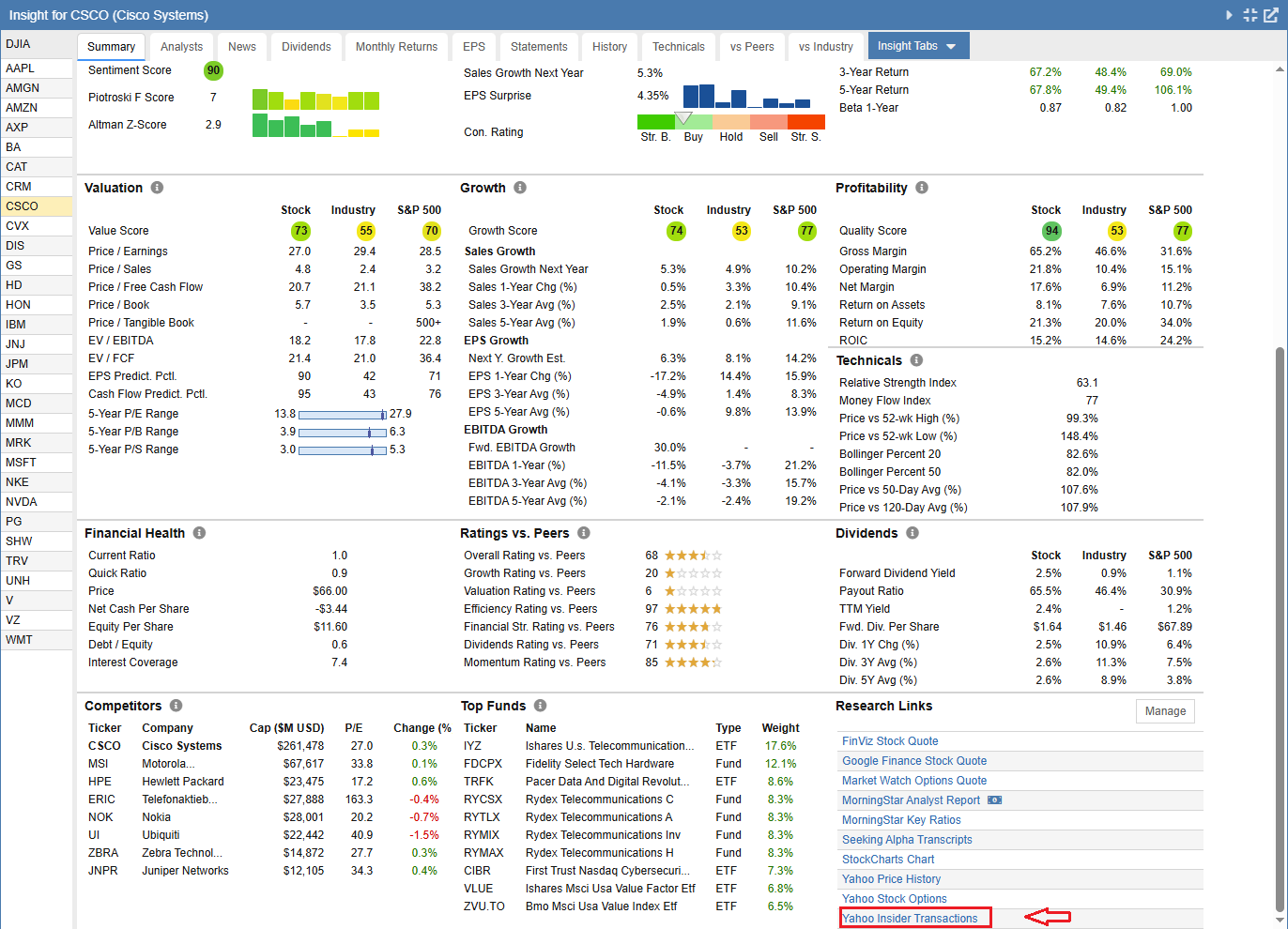Viewport: 1288px width, 929px height.
Task: Open the Statements tab
Action: coord(539,47)
